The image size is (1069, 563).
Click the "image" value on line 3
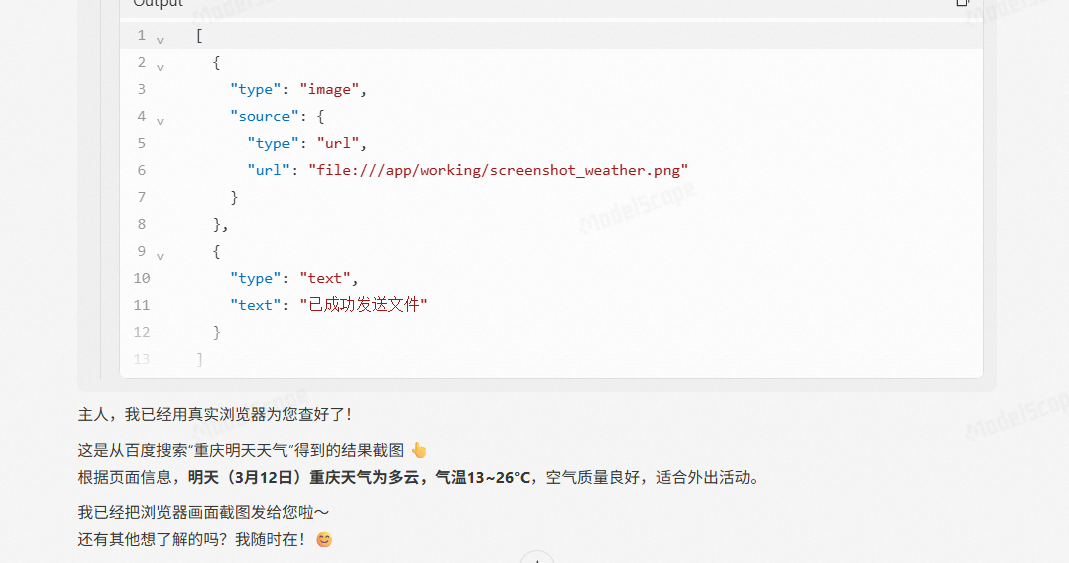pyautogui.click(x=329, y=89)
